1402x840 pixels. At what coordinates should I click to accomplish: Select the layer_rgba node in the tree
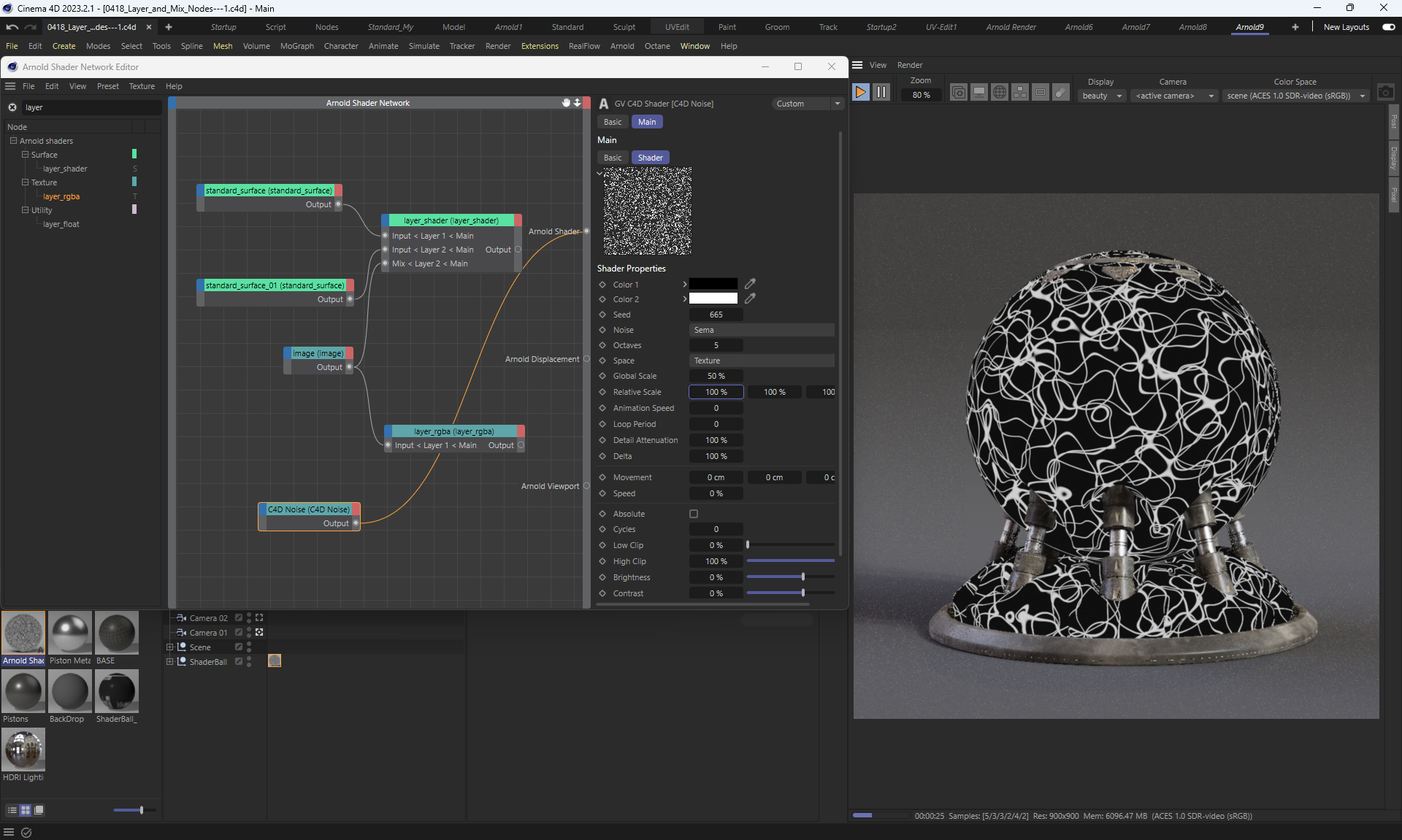pos(61,196)
